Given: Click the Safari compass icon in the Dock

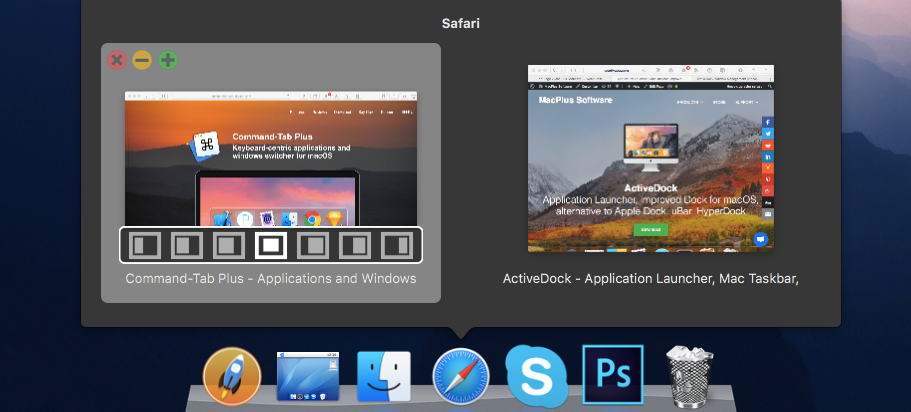Looking at the screenshot, I should pos(461,376).
